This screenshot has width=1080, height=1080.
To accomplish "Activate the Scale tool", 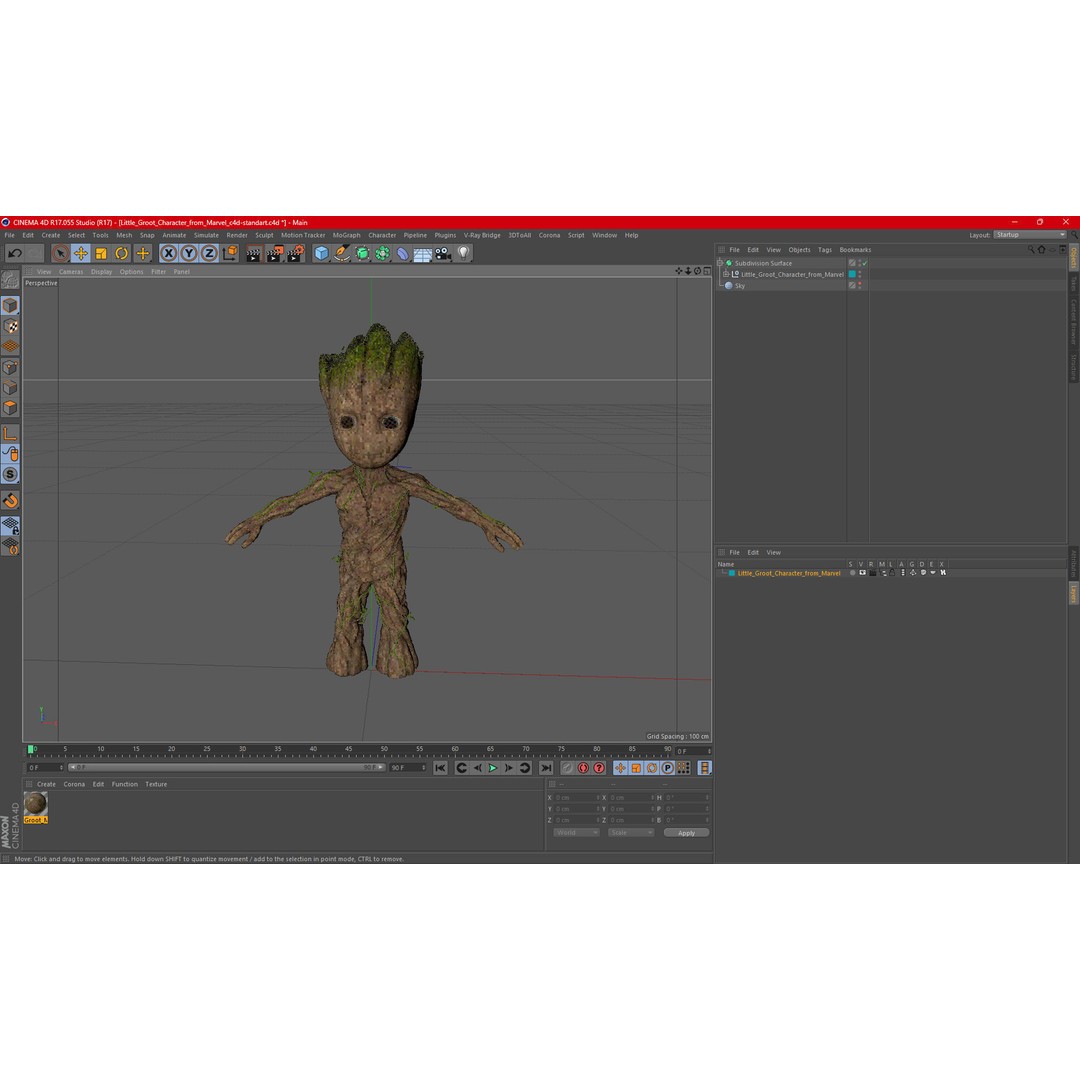I will tap(101, 253).
